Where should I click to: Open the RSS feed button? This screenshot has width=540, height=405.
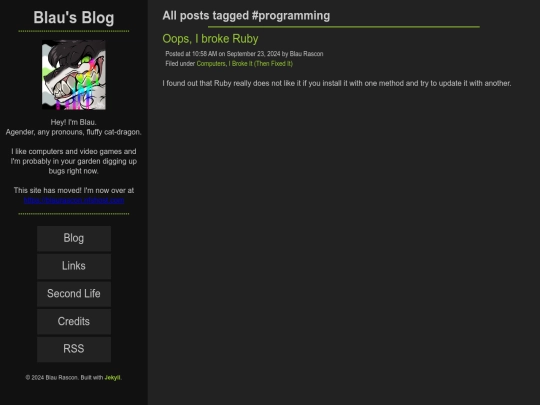(74, 349)
